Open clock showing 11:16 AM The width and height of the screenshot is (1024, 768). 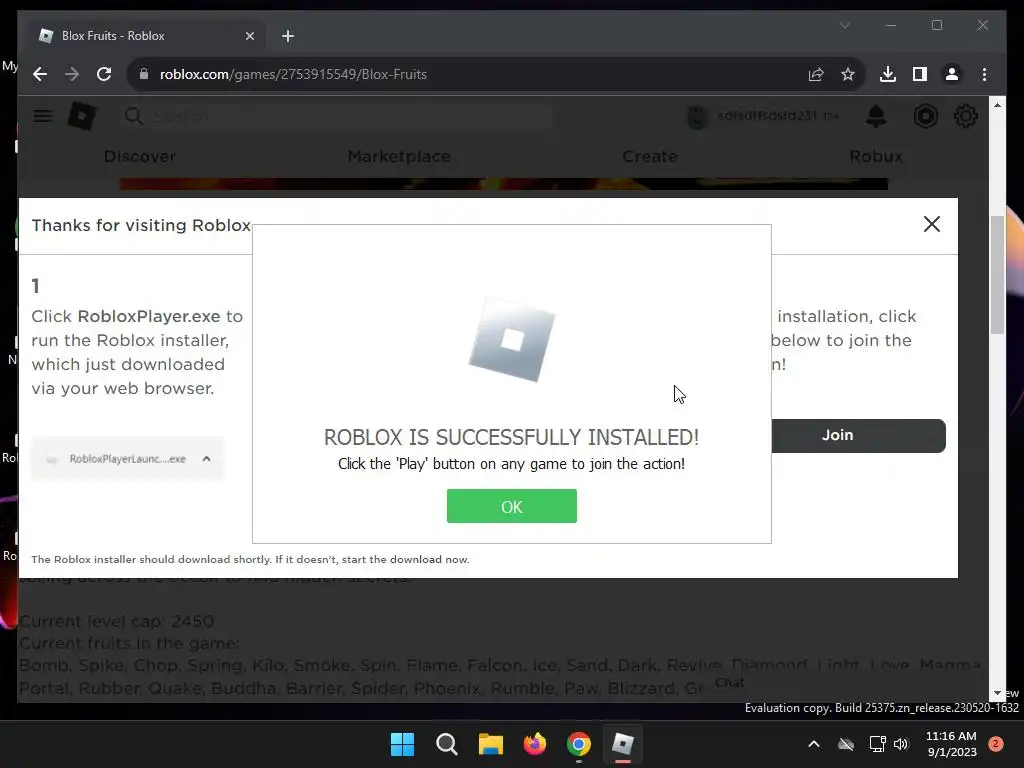pyautogui.click(x=951, y=744)
